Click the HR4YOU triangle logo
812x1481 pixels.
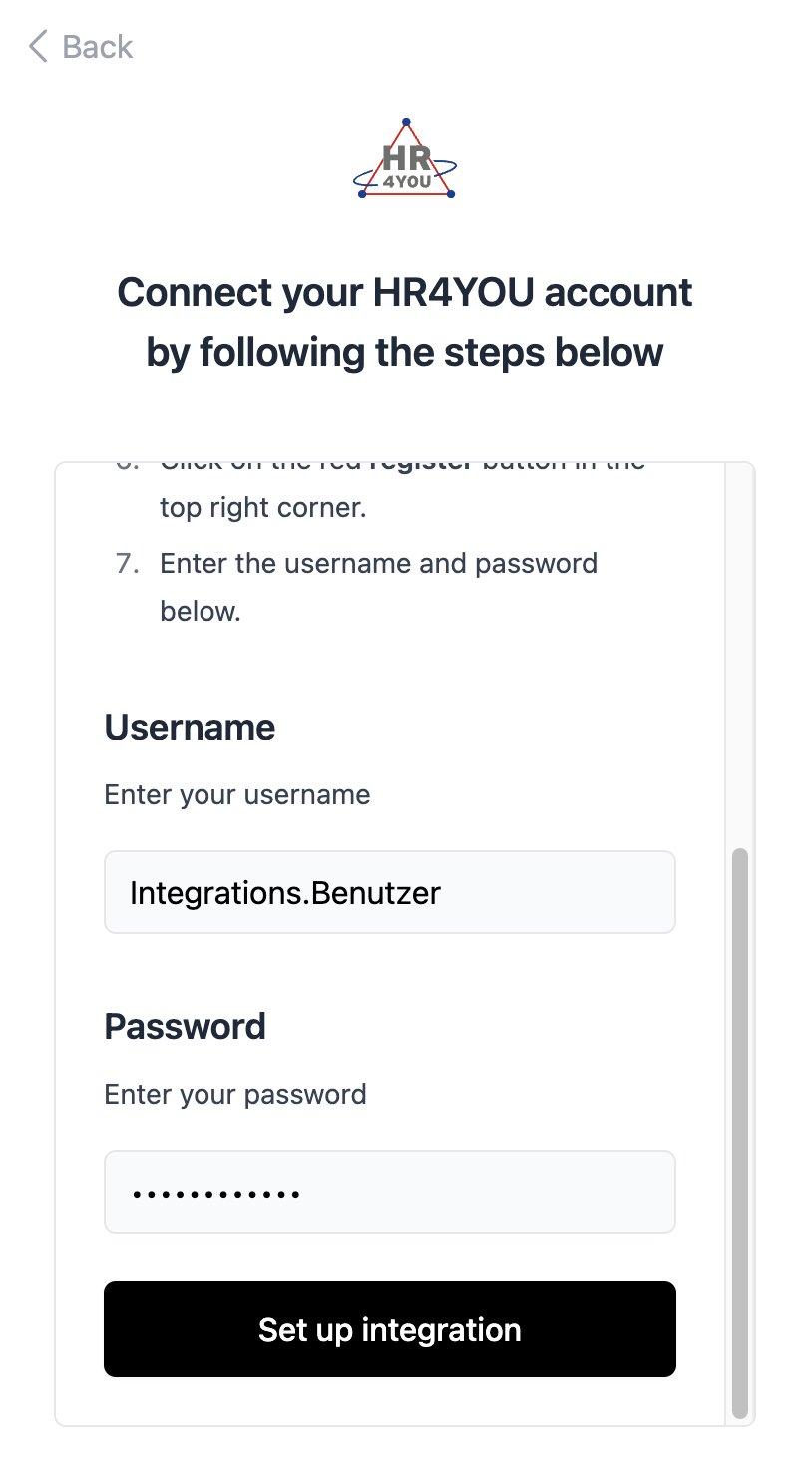(405, 160)
